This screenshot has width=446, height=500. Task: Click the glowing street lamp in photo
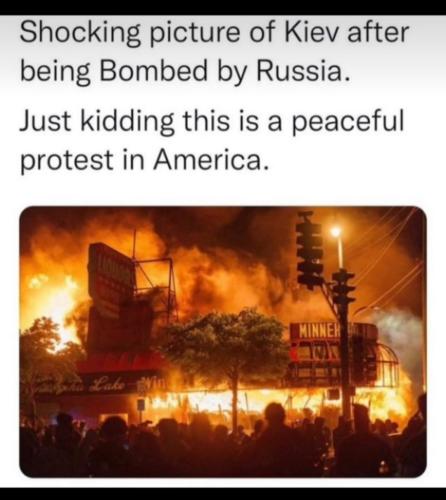(336, 232)
